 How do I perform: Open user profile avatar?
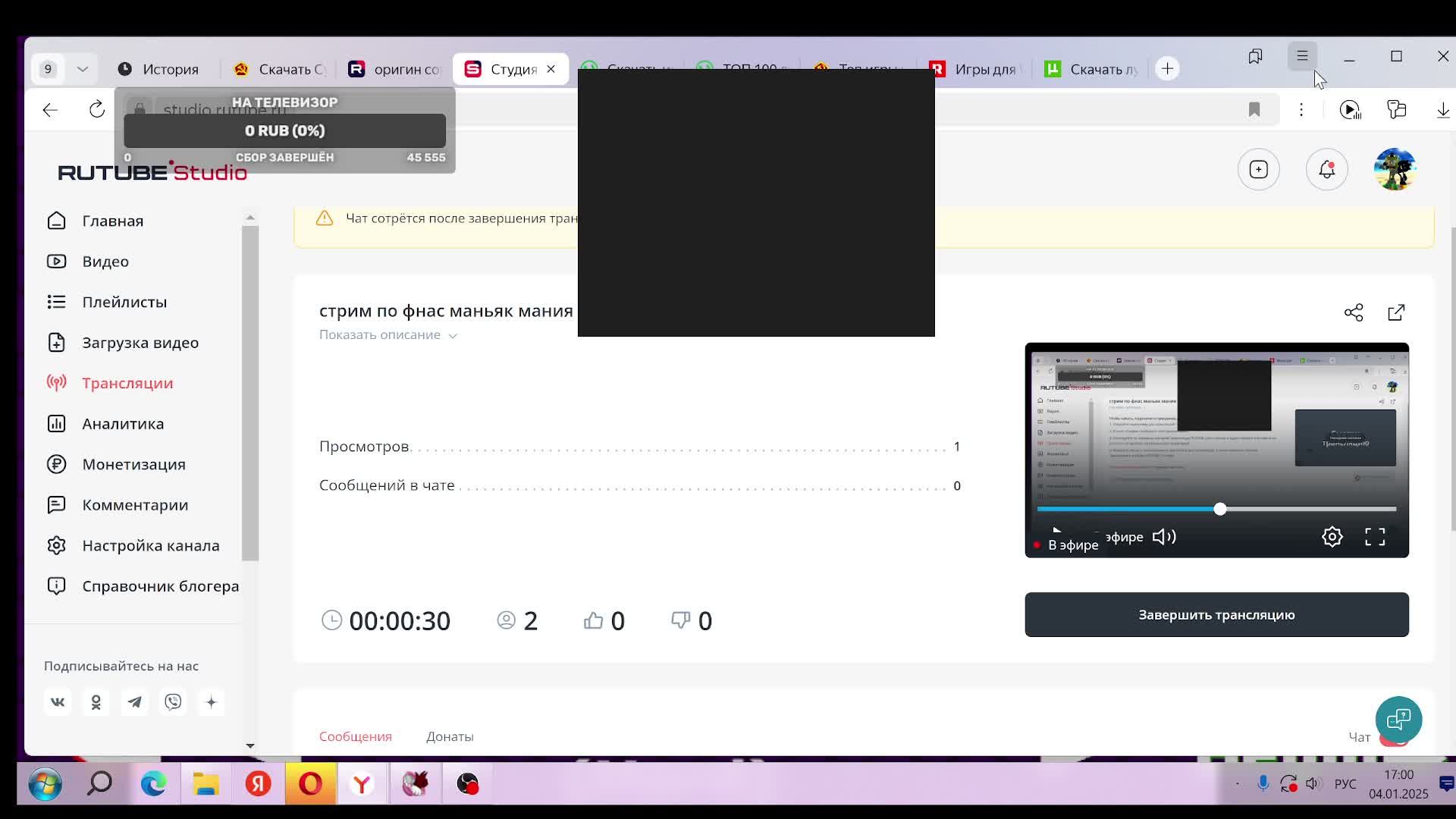[x=1395, y=169]
